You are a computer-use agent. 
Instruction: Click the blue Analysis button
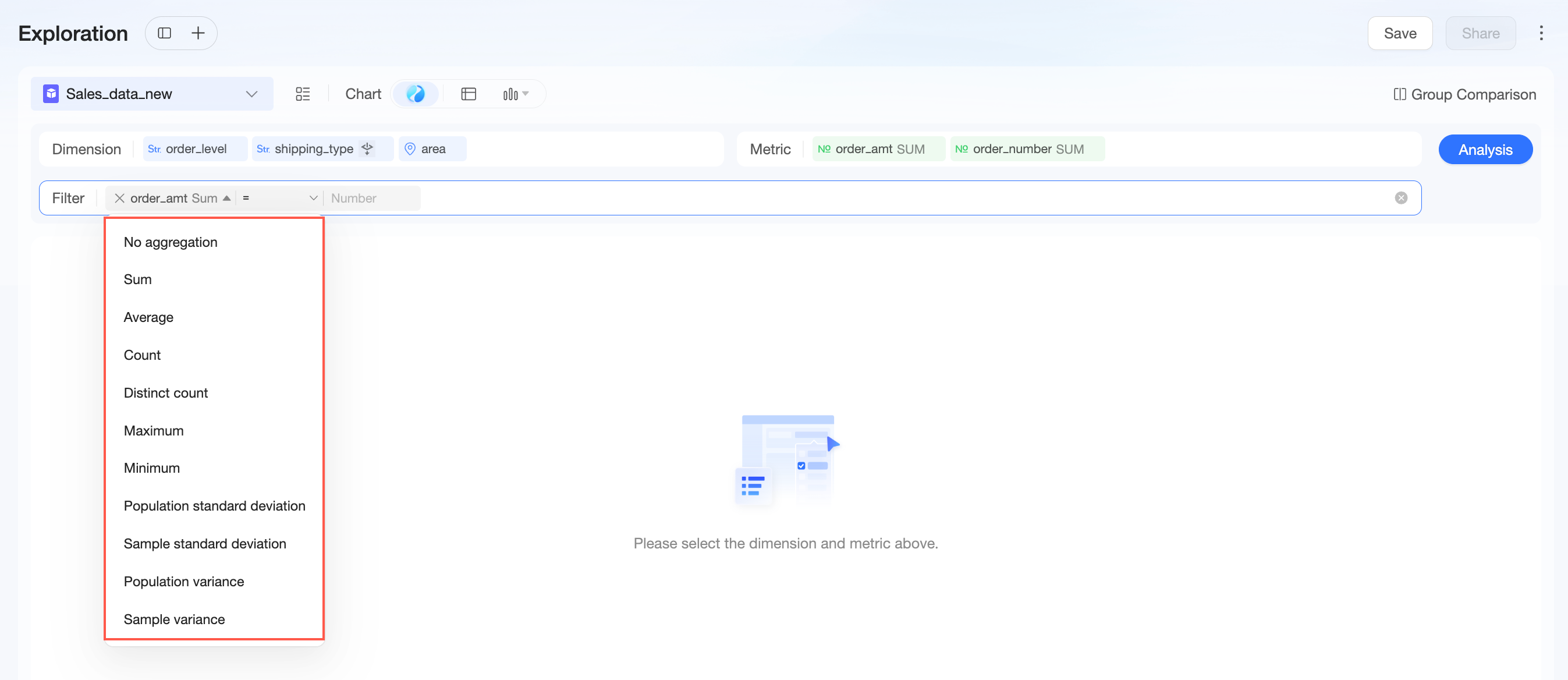[1485, 149]
